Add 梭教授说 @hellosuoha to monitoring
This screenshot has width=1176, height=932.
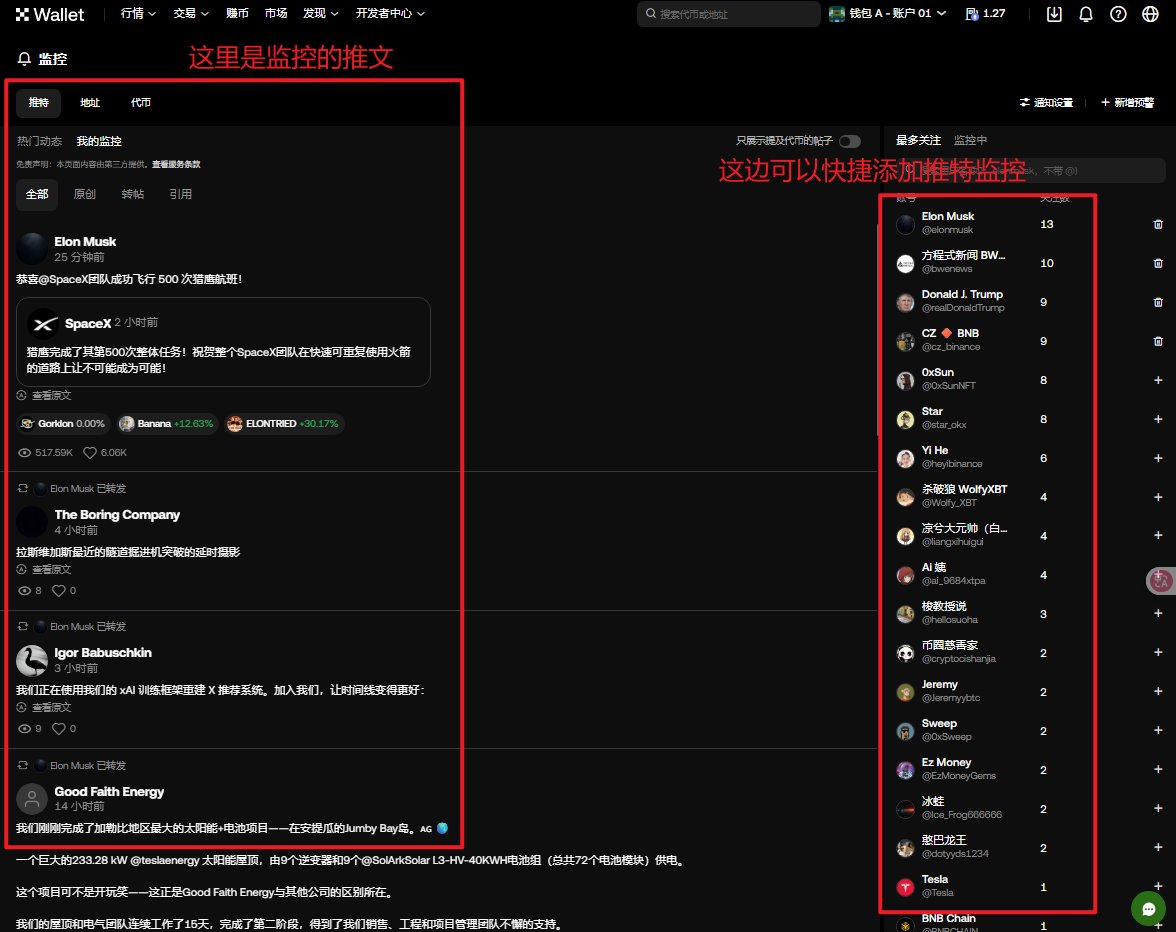pos(1158,613)
